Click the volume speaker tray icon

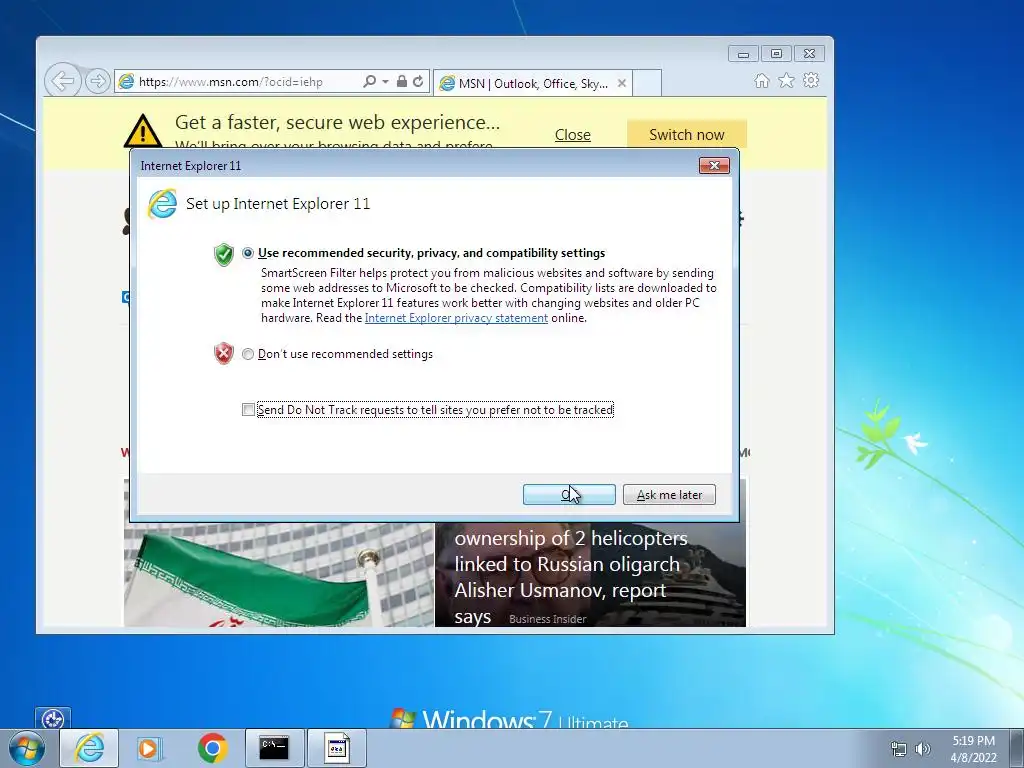coord(923,749)
